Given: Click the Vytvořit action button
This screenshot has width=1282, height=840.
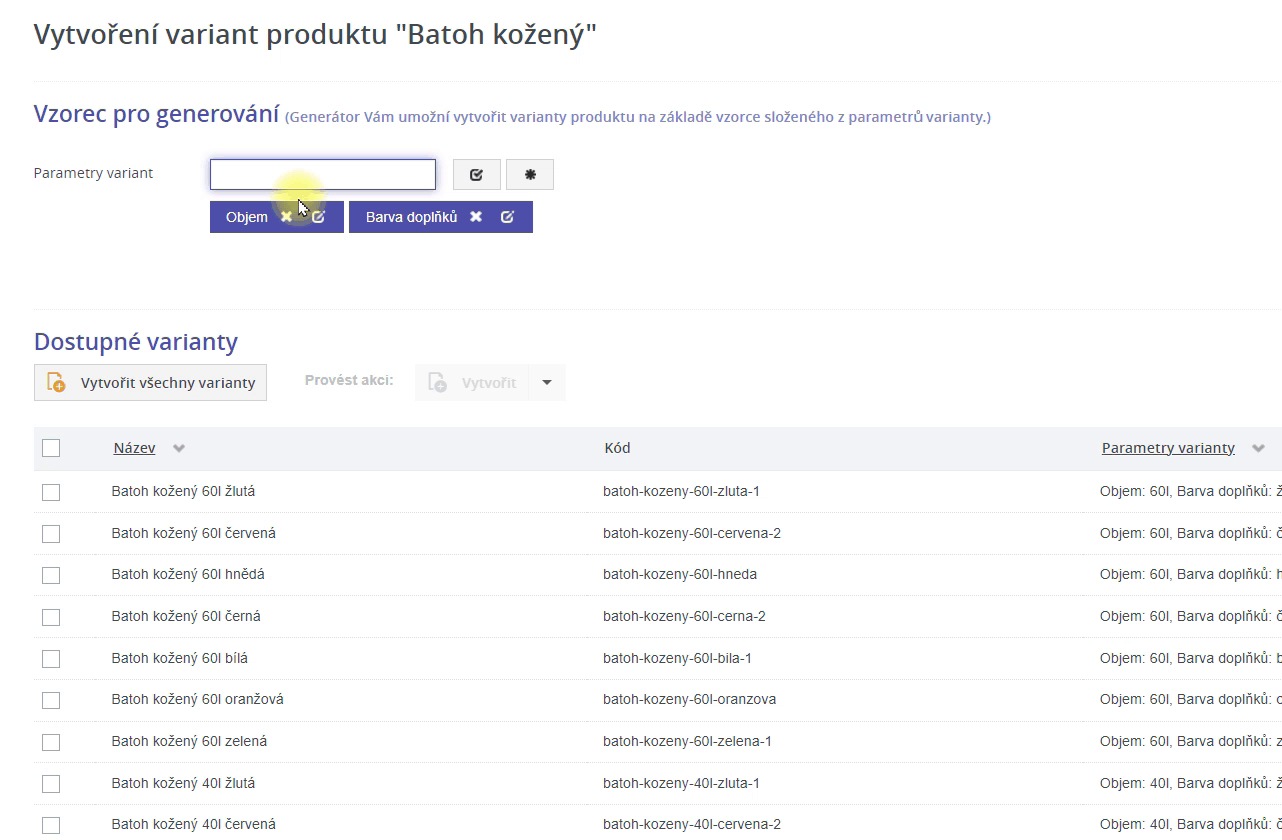Looking at the screenshot, I should [474, 383].
